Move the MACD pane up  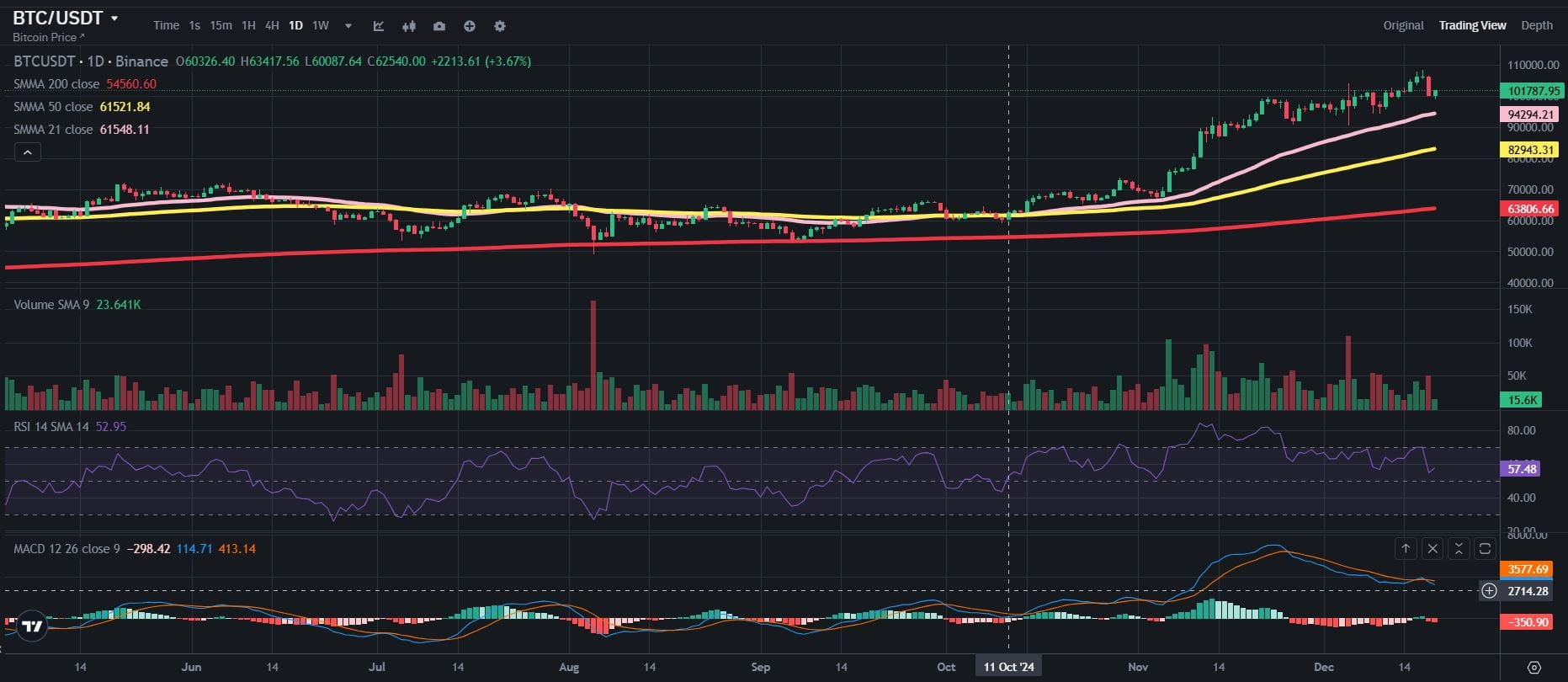pyautogui.click(x=1406, y=549)
